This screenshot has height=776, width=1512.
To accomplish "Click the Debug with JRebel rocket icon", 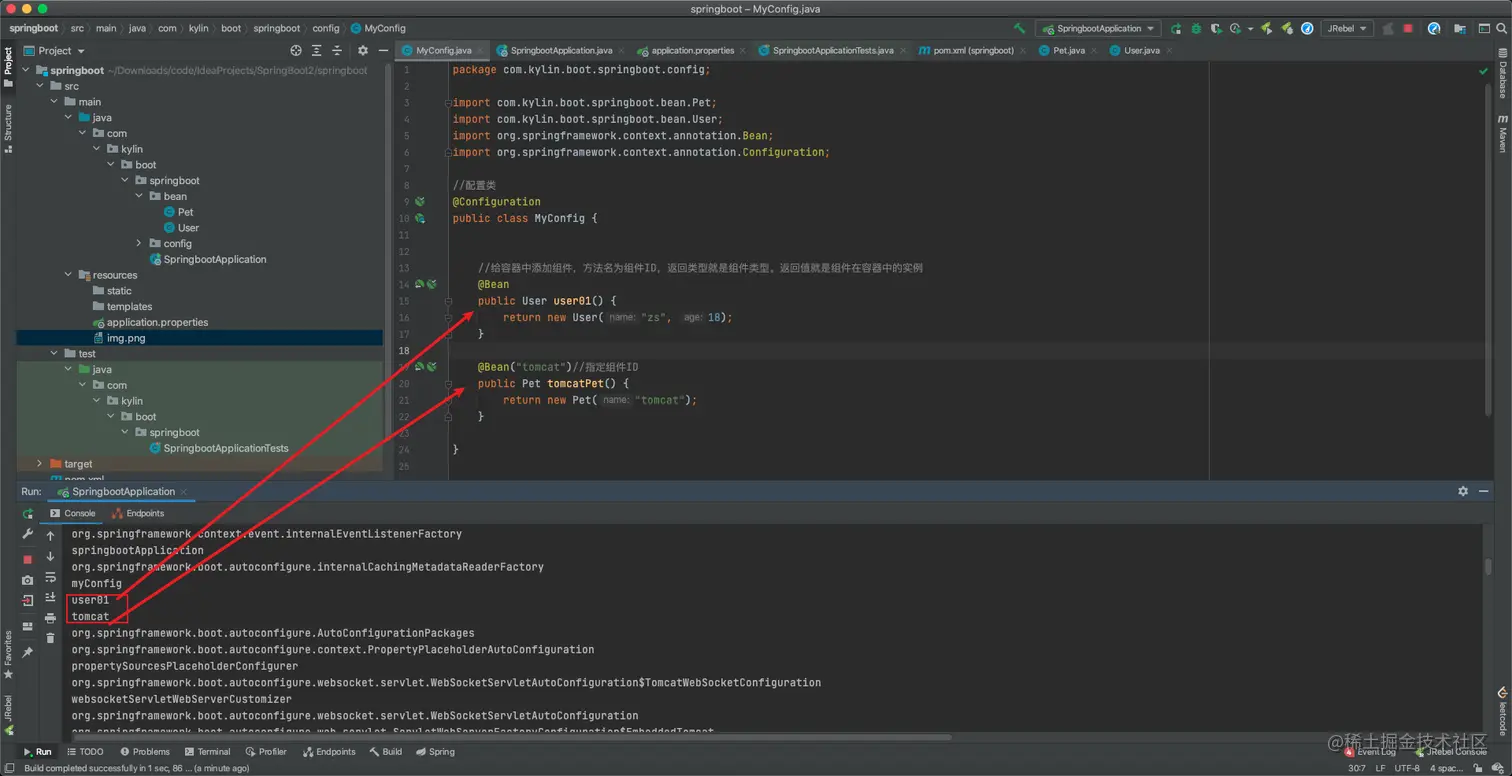I will pyautogui.click(x=1286, y=29).
